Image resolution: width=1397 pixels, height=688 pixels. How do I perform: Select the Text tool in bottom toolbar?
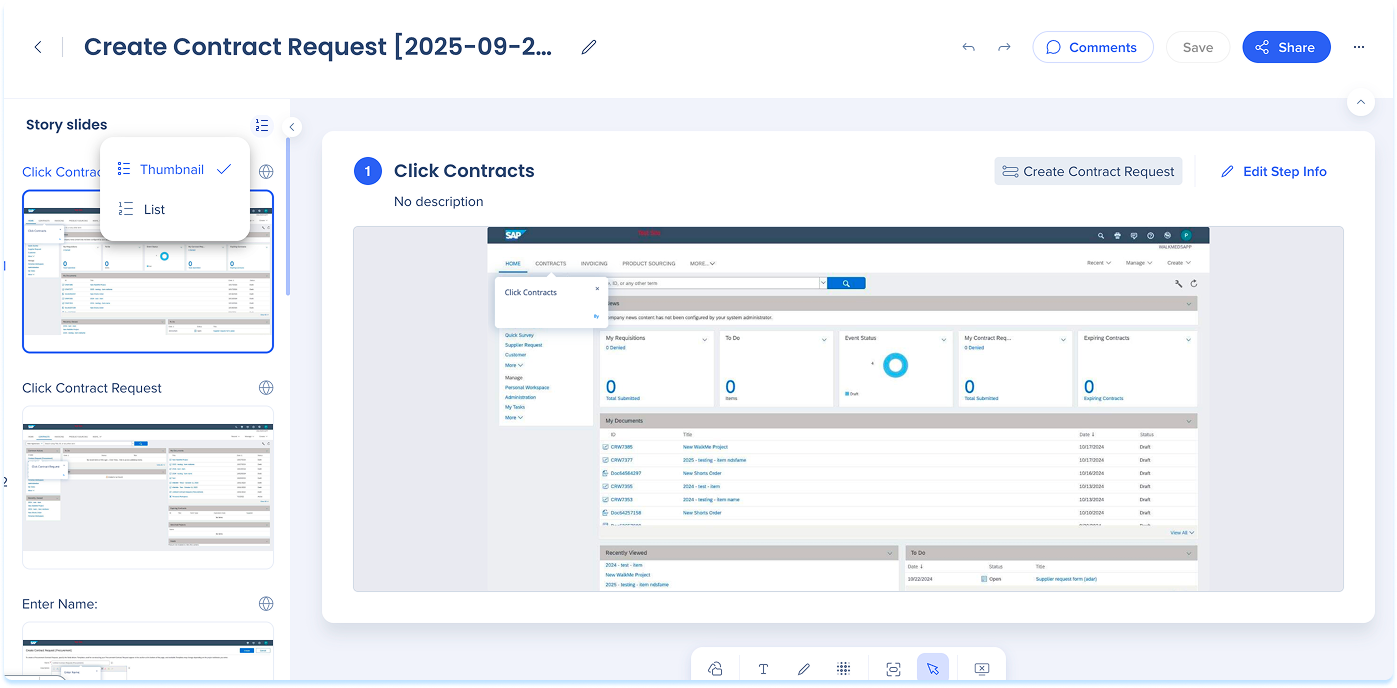763,669
